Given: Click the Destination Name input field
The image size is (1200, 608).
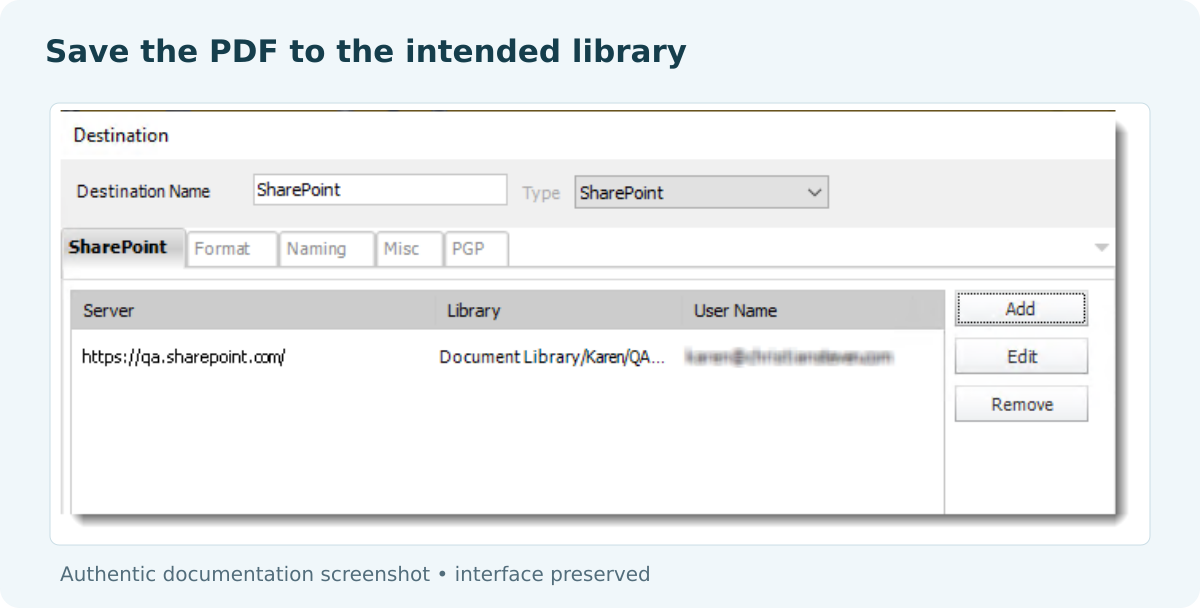Looking at the screenshot, I should pyautogui.click(x=380, y=190).
